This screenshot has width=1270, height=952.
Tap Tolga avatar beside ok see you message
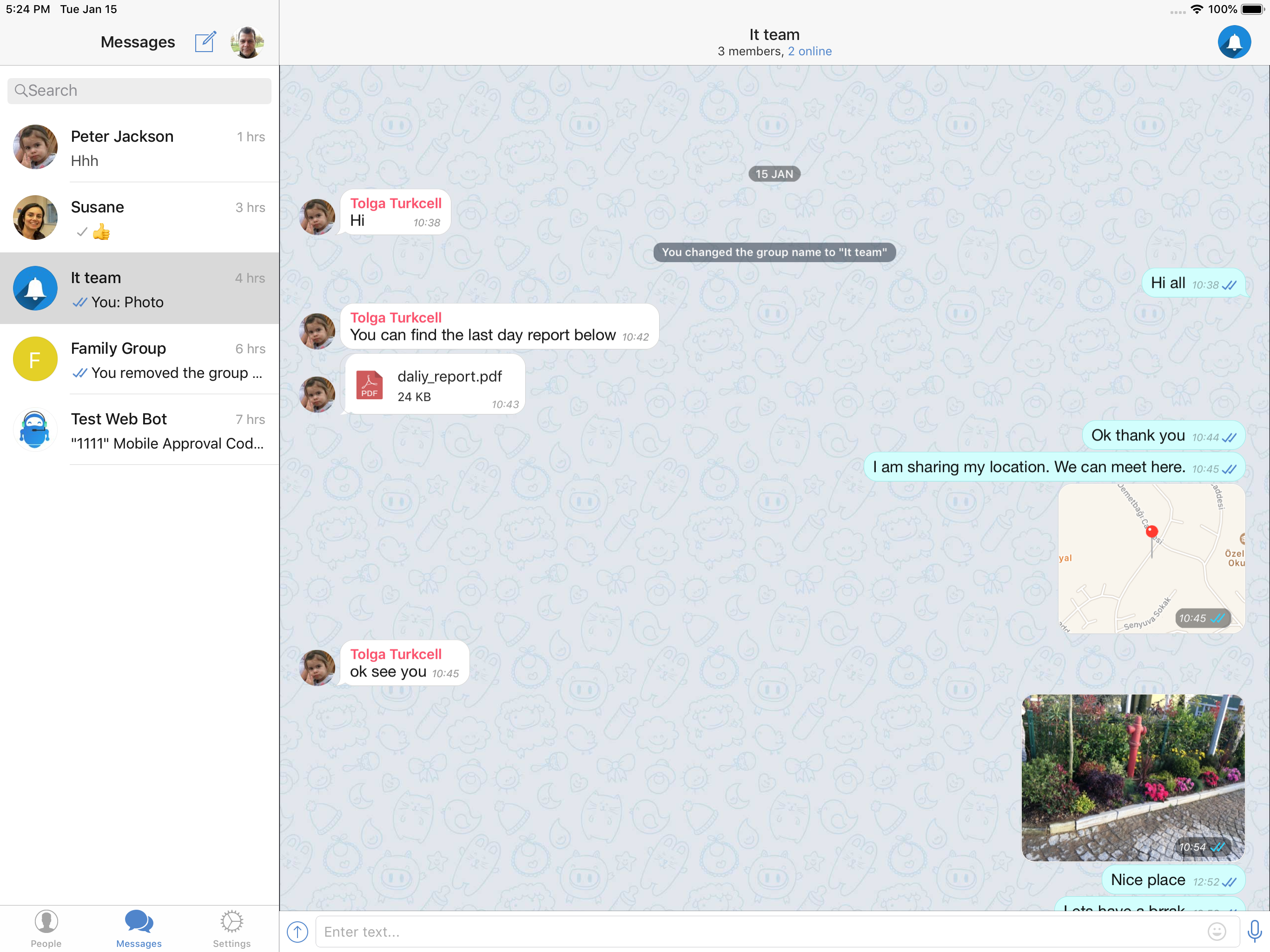pos(317,668)
